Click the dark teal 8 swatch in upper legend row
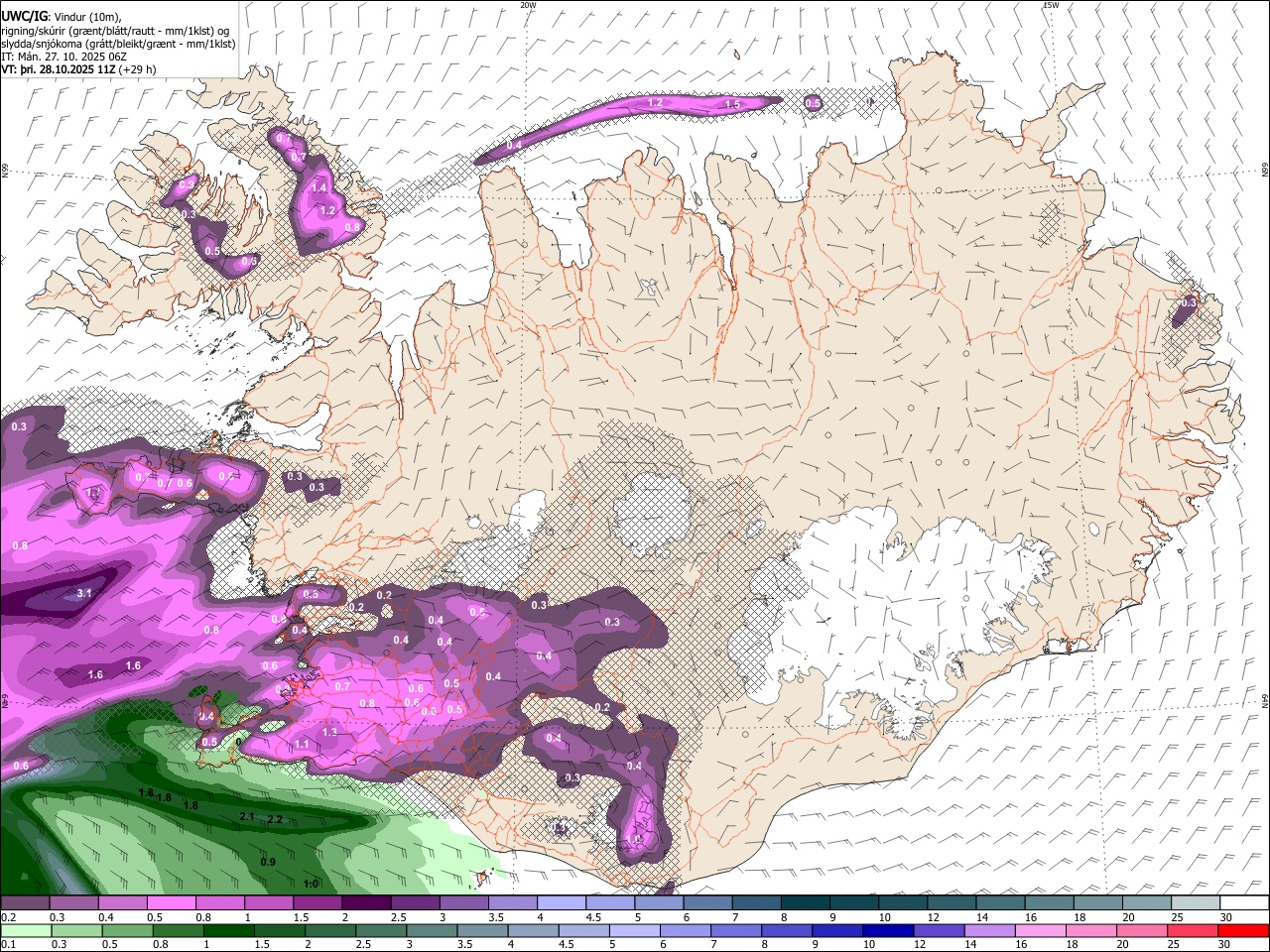 tap(805, 903)
